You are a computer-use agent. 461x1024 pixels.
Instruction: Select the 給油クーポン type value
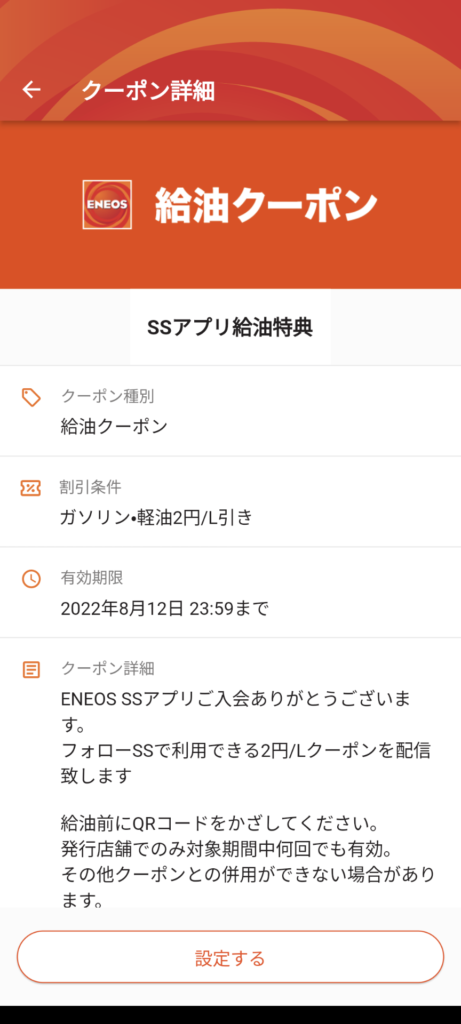(114, 426)
